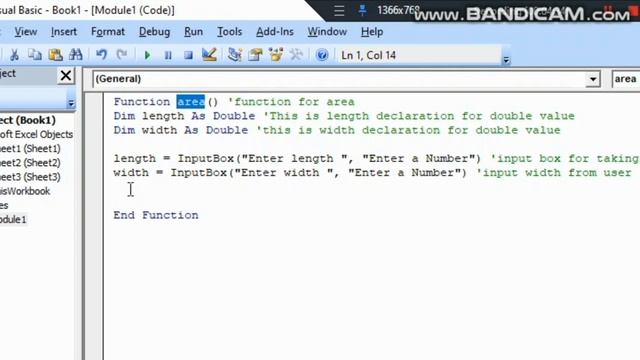Click the length = InputBox code line

(376, 158)
